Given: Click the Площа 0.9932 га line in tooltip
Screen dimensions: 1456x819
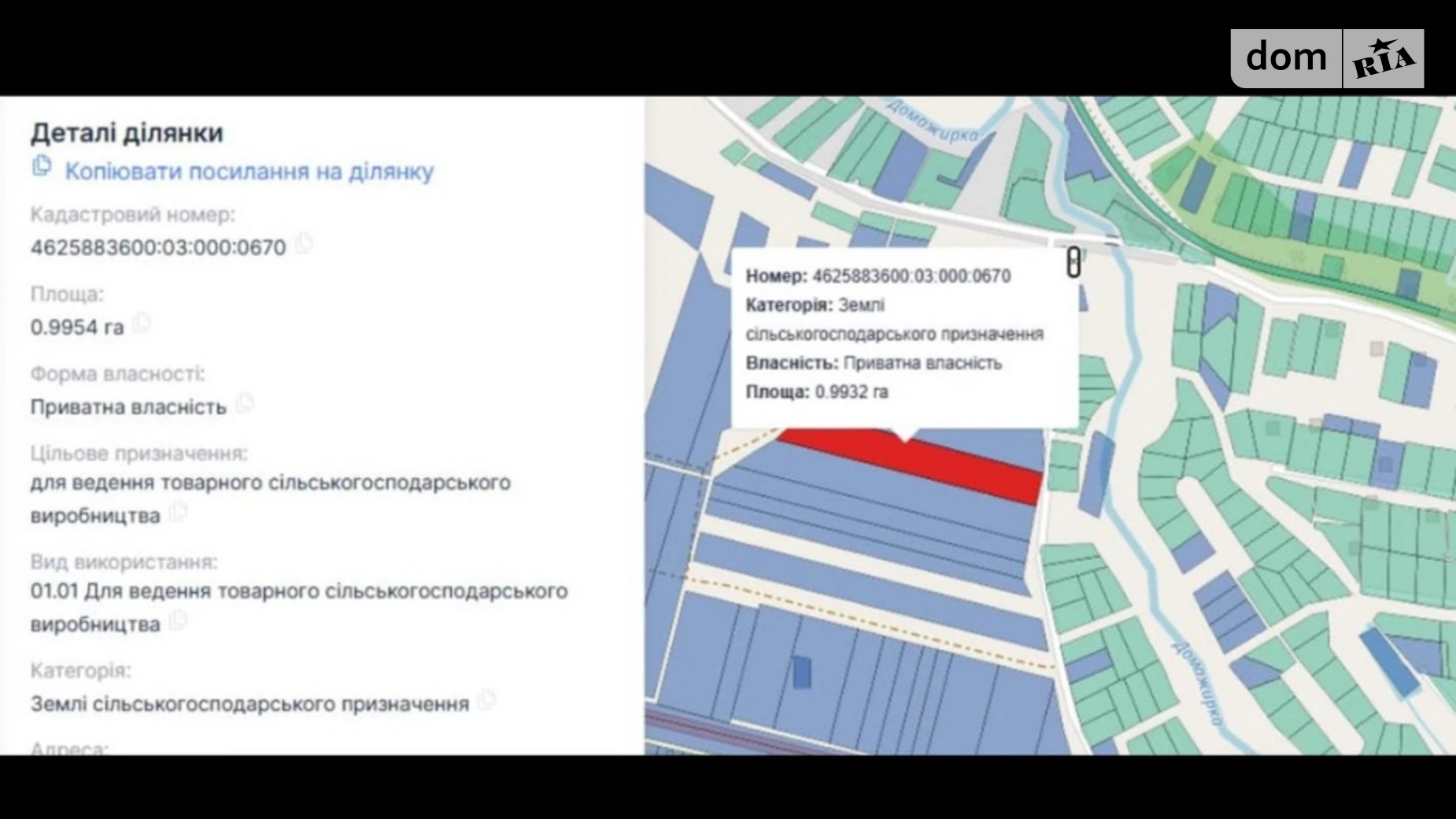Looking at the screenshot, I should [819, 391].
